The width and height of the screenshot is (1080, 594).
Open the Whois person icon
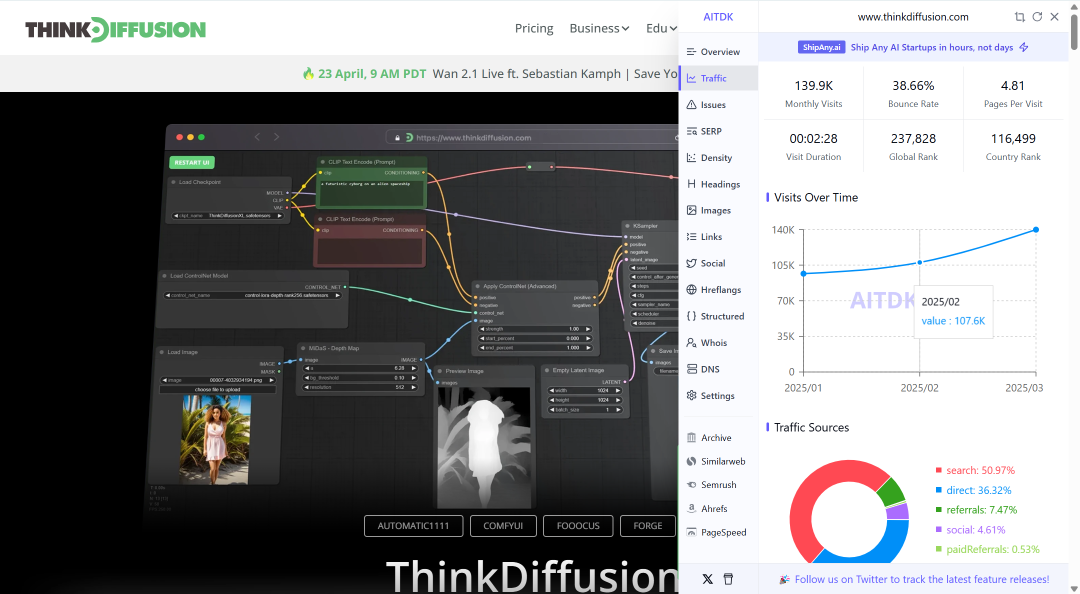click(x=691, y=342)
